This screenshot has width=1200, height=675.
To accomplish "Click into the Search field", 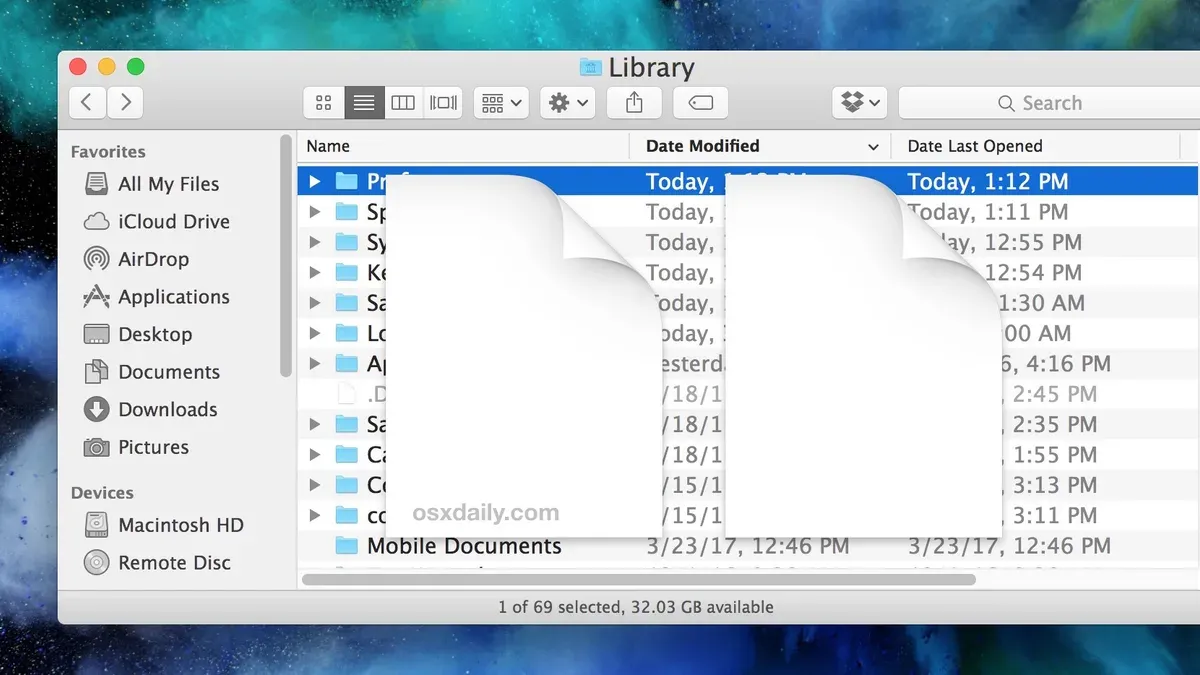I will 1049,103.
